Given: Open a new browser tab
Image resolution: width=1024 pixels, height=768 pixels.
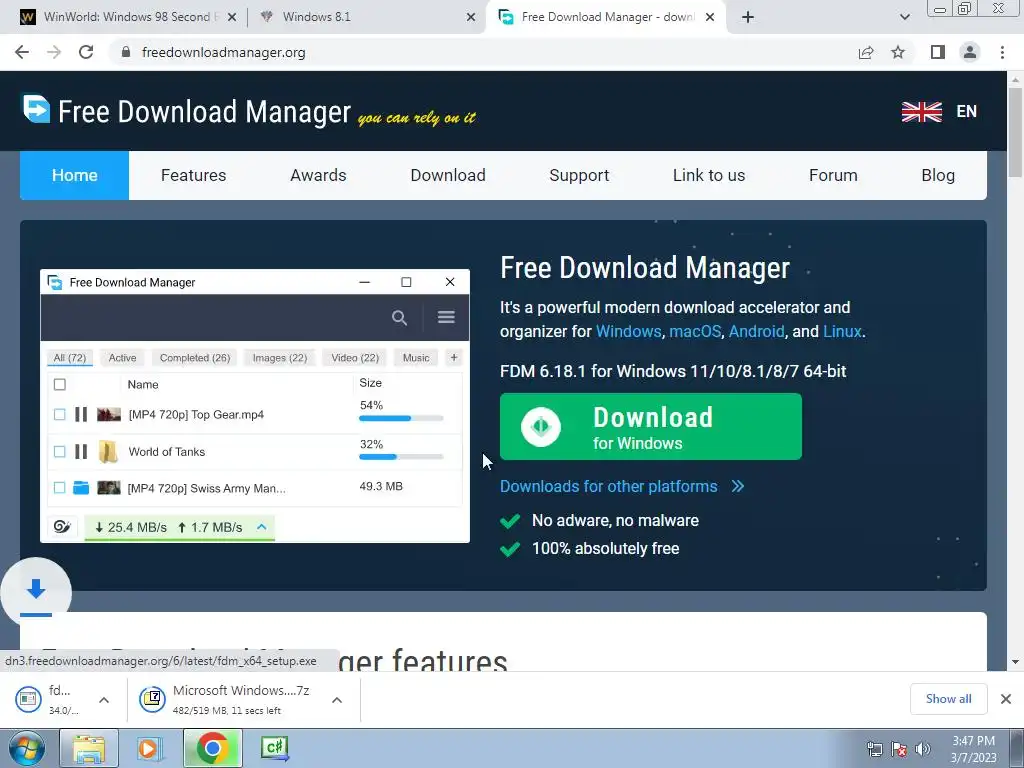Looking at the screenshot, I should tap(748, 17).
